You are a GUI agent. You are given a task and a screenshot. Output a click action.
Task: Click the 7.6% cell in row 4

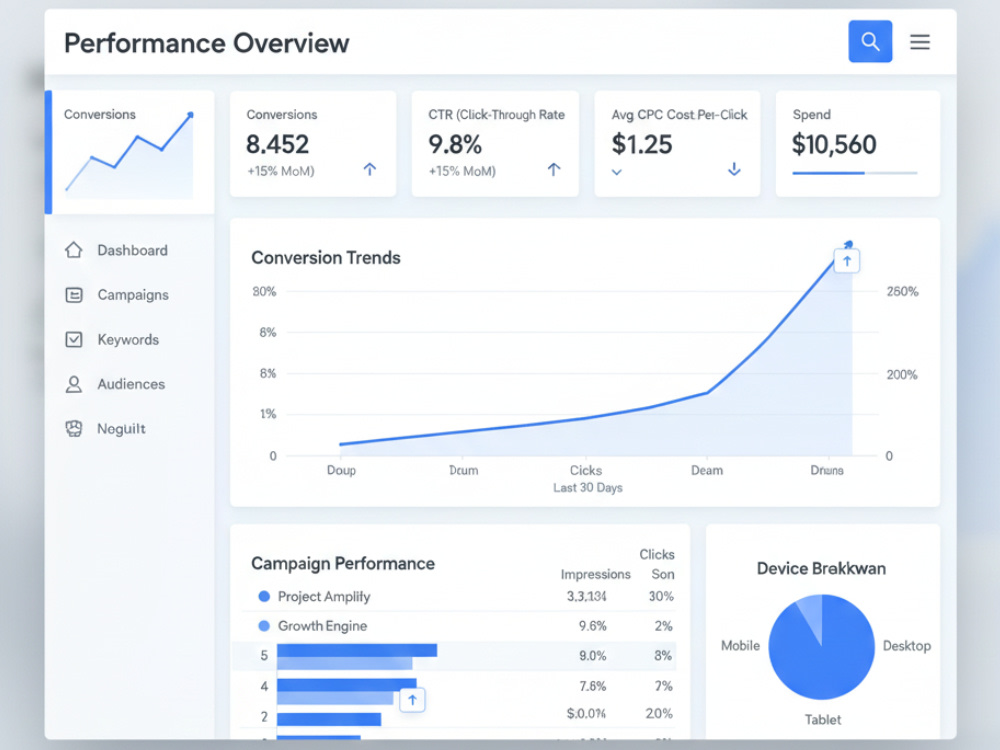(x=592, y=686)
